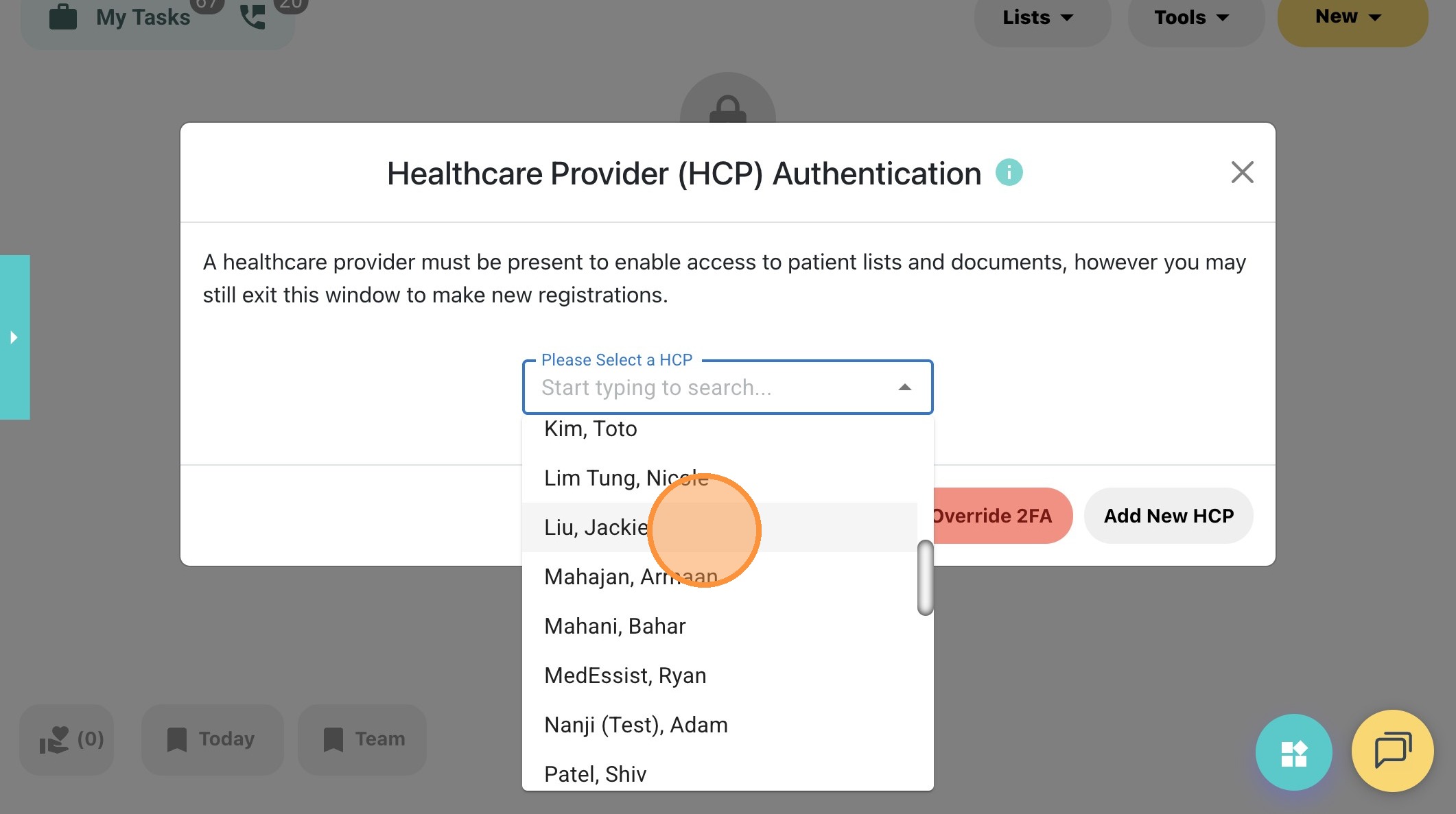Open the Tools dropdown menu

1191,17
